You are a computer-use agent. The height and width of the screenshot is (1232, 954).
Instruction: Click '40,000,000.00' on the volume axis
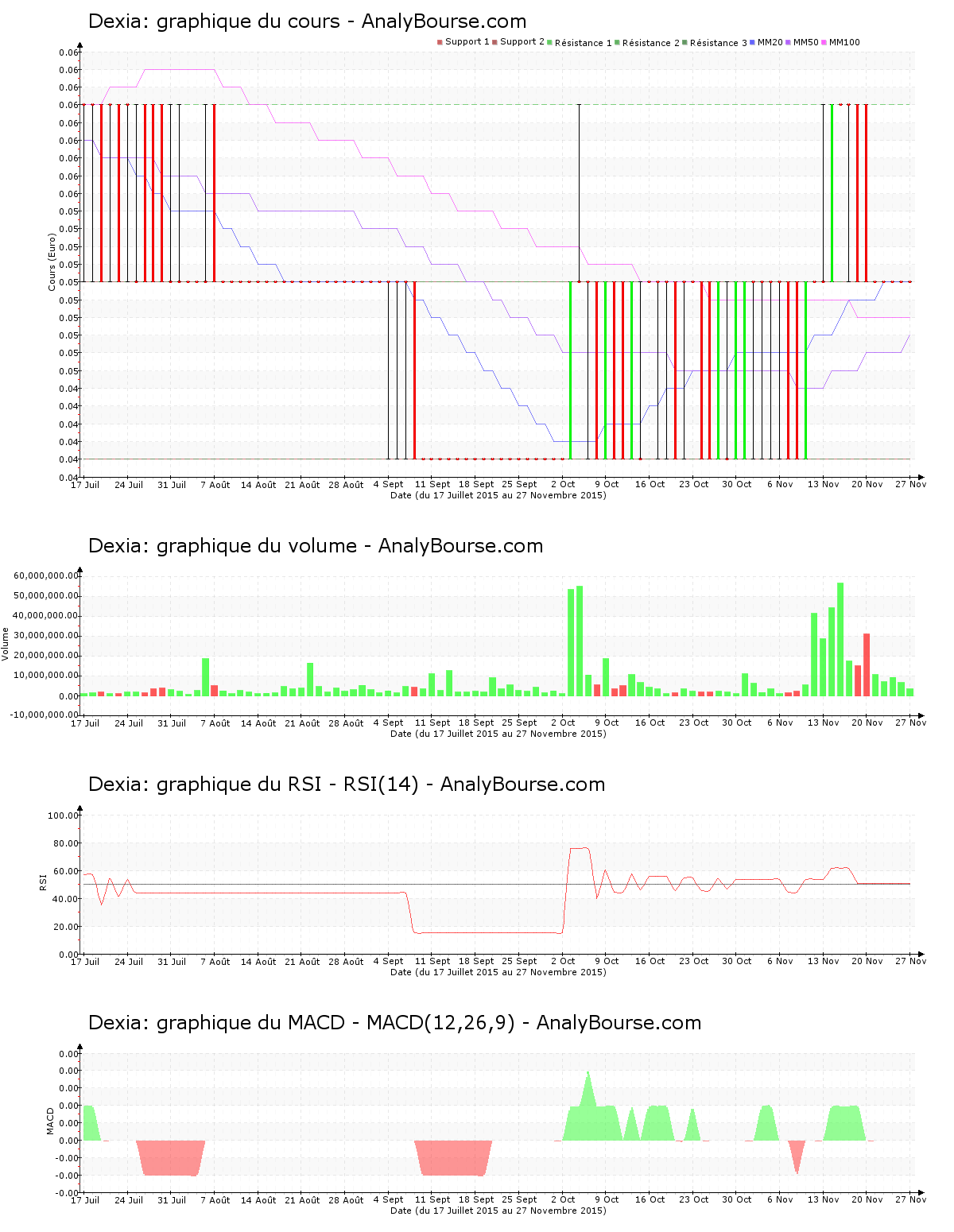tap(46, 615)
